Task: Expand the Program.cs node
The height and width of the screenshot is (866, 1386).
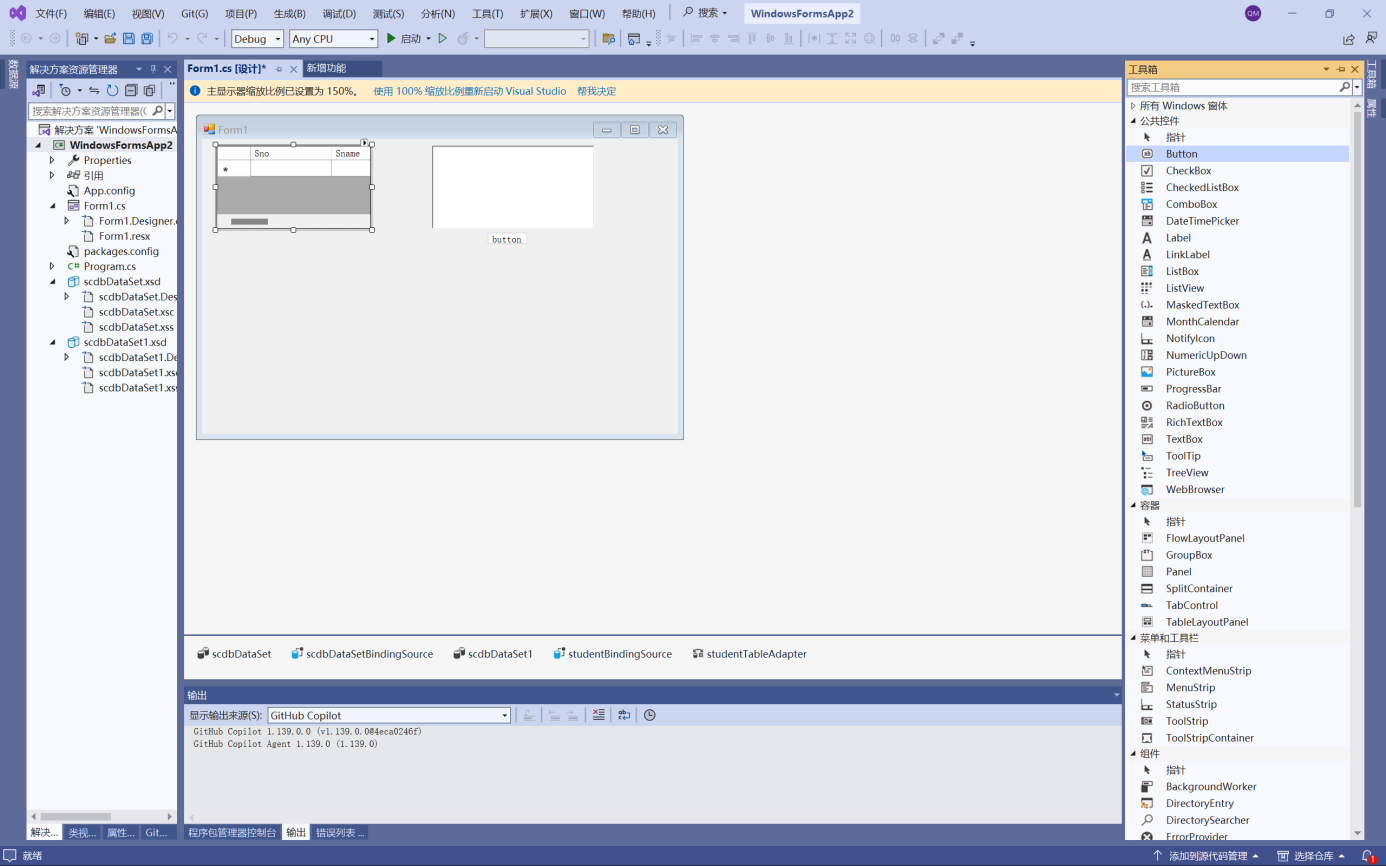Action: [52, 266]
